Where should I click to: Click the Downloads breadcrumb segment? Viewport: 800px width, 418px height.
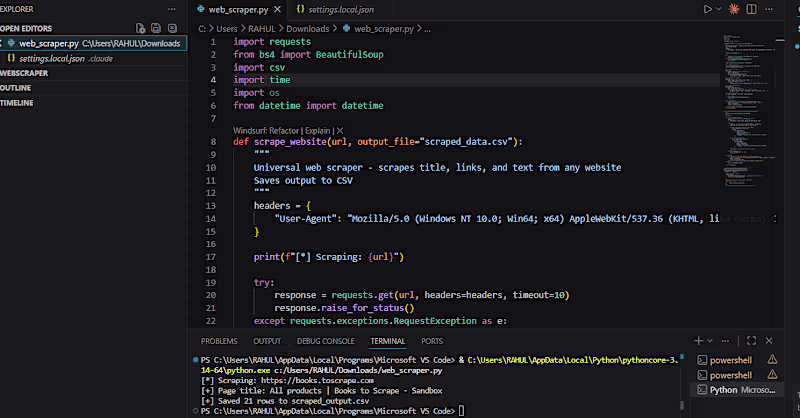[x=308, y=29]
